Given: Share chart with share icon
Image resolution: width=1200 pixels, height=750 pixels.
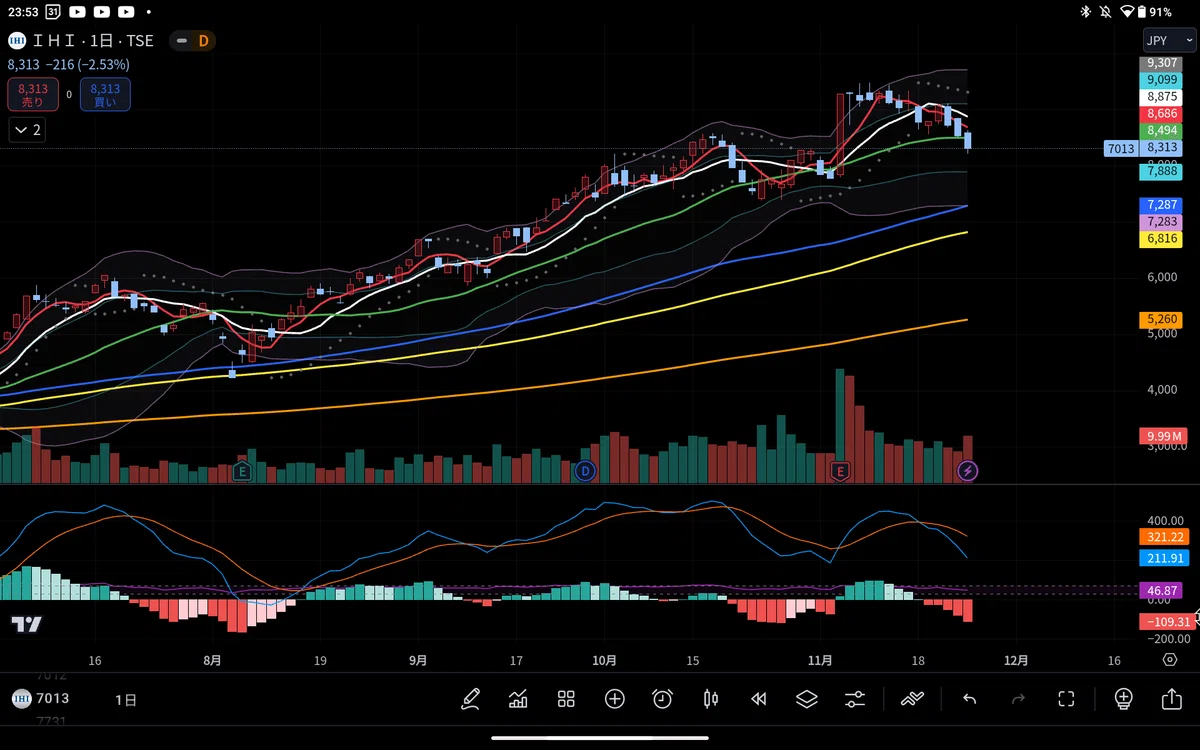Looking at the screenshot, I should click(1171, 698).
